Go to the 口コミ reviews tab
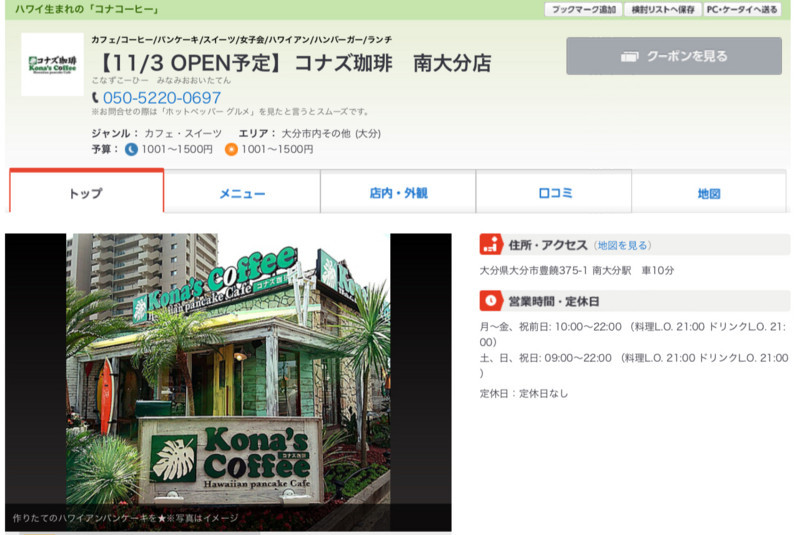The height and width of the screenshot is (535, 800). pyautogui.click(x=554, y=192)
